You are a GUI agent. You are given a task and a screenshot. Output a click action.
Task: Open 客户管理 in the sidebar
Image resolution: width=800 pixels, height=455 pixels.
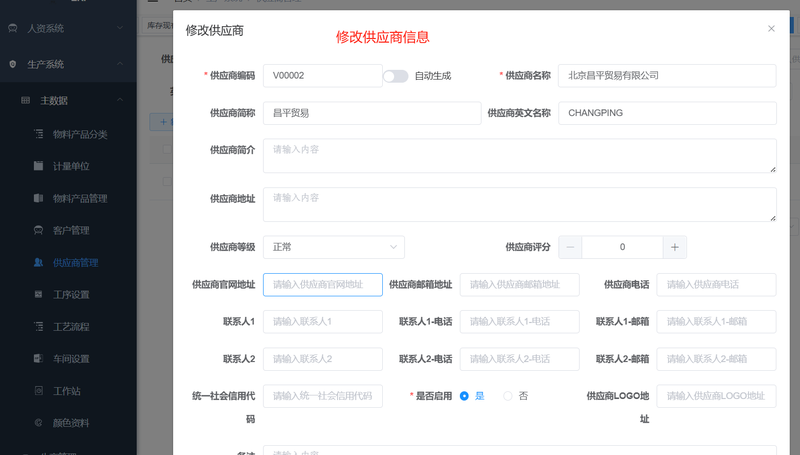[71, 231]
